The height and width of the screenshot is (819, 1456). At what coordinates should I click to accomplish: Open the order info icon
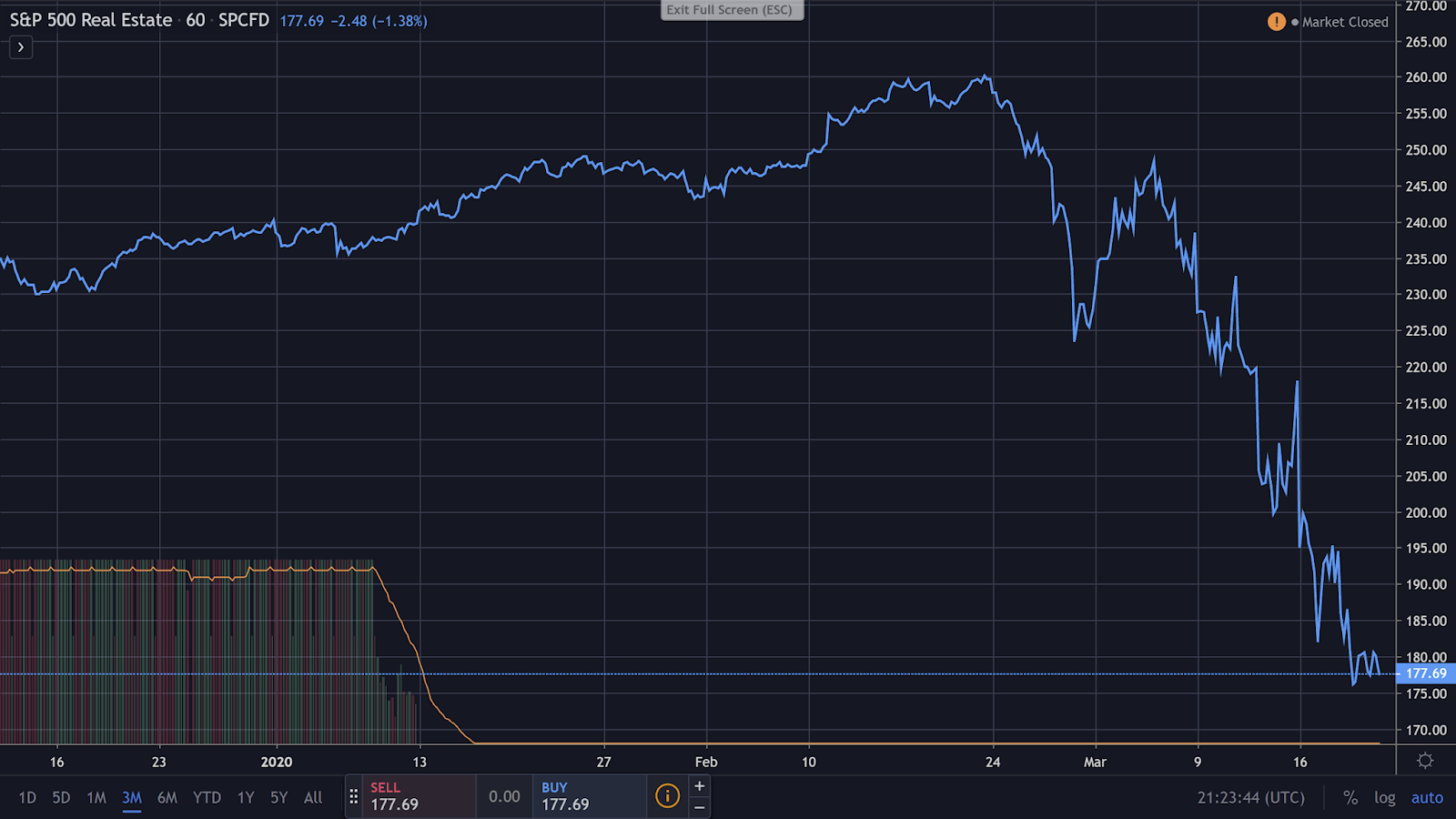coord(668,796)
